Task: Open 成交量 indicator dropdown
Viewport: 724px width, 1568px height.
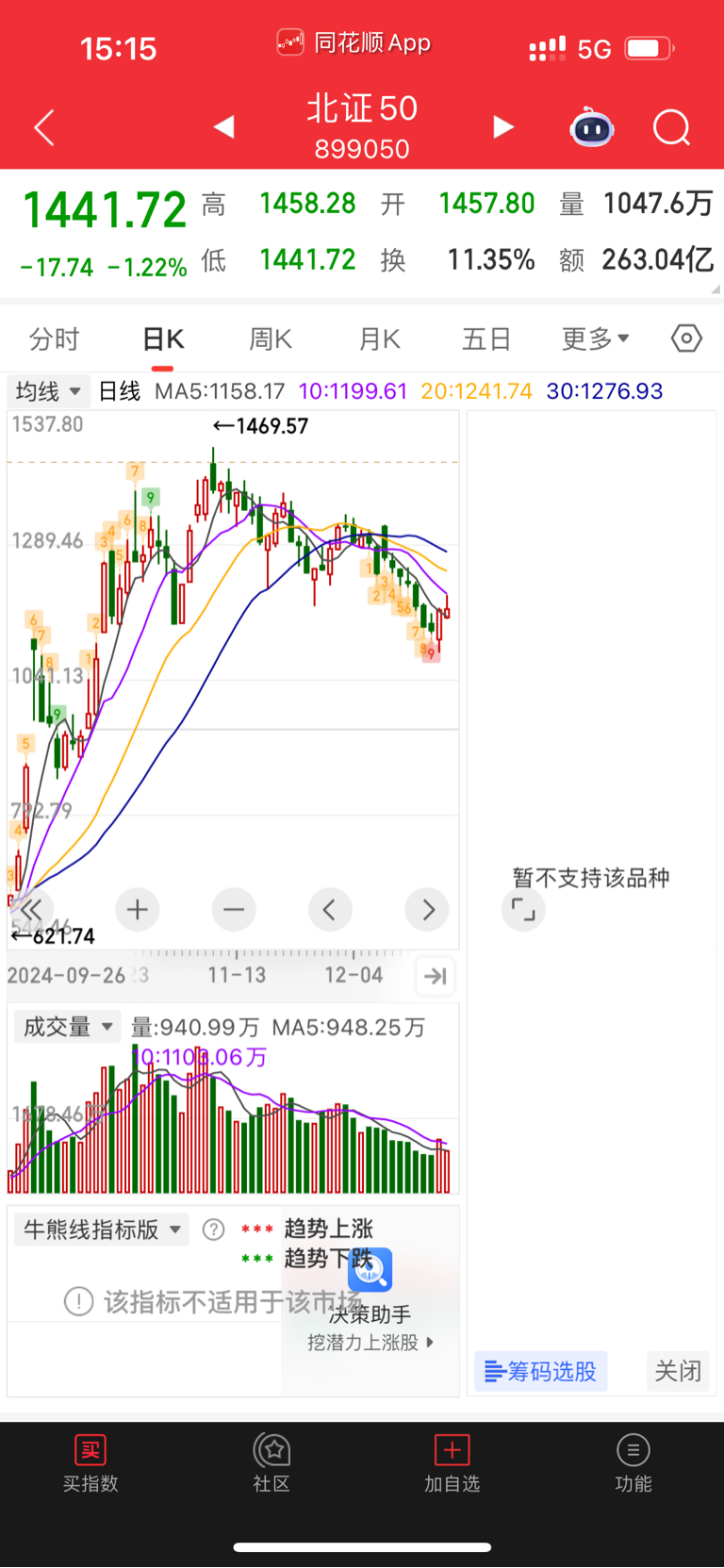Action: pyautogui.click(x=67, y=1027)
